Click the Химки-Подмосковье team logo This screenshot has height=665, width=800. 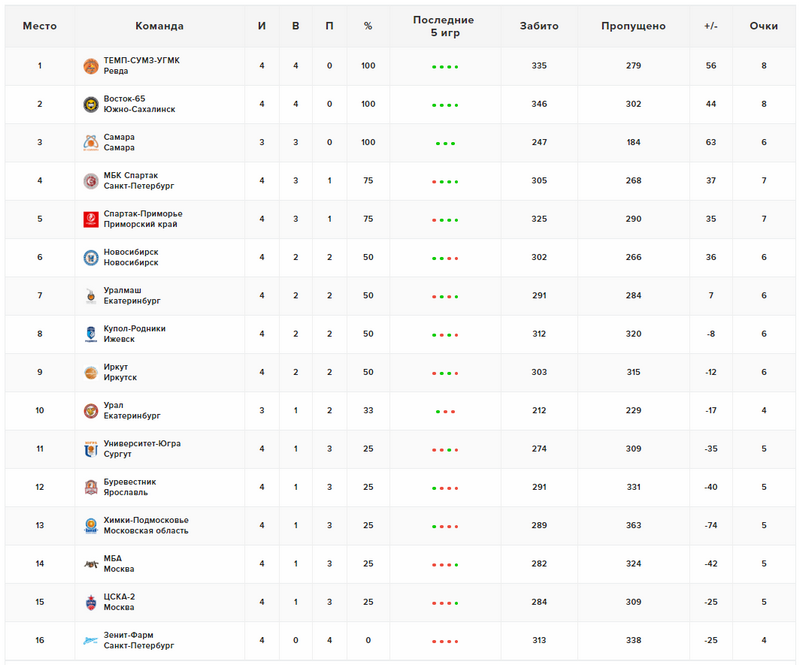(91, 525)
